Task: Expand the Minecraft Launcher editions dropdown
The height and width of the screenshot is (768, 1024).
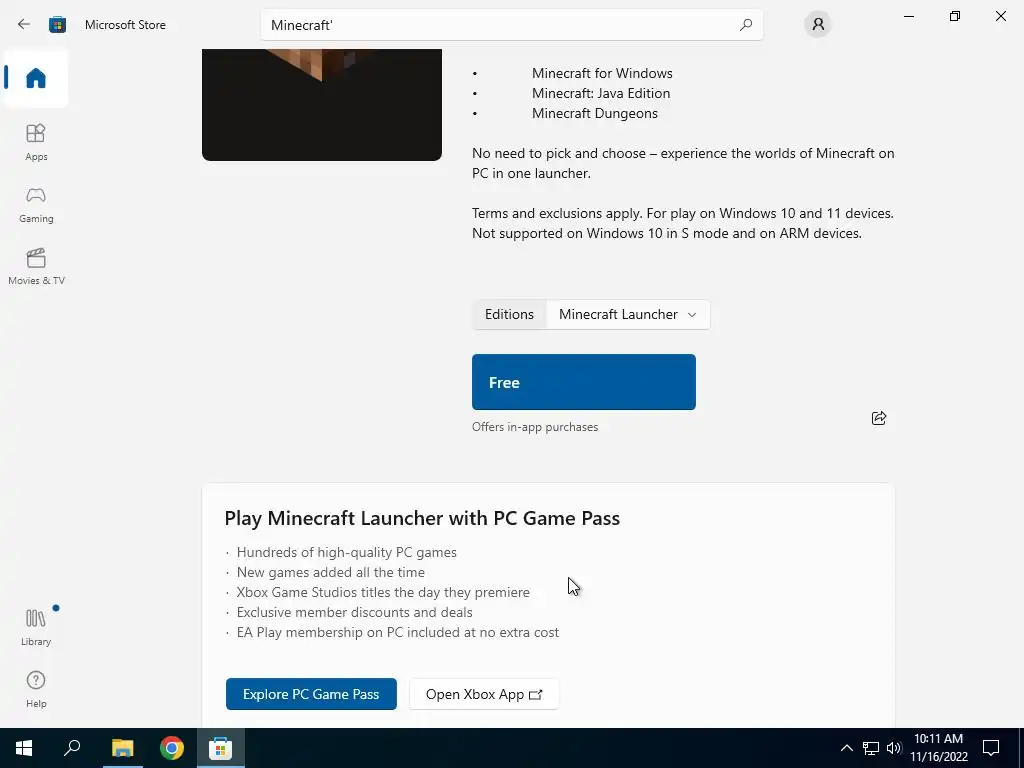Action: coord(628,314)
